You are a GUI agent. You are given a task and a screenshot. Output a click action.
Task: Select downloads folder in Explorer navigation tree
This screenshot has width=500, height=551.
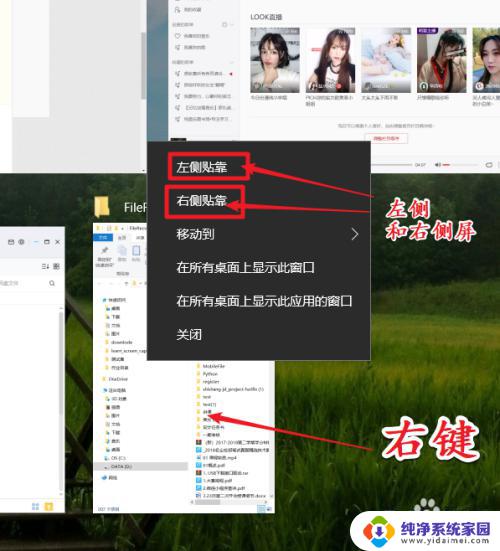[119, 342]
